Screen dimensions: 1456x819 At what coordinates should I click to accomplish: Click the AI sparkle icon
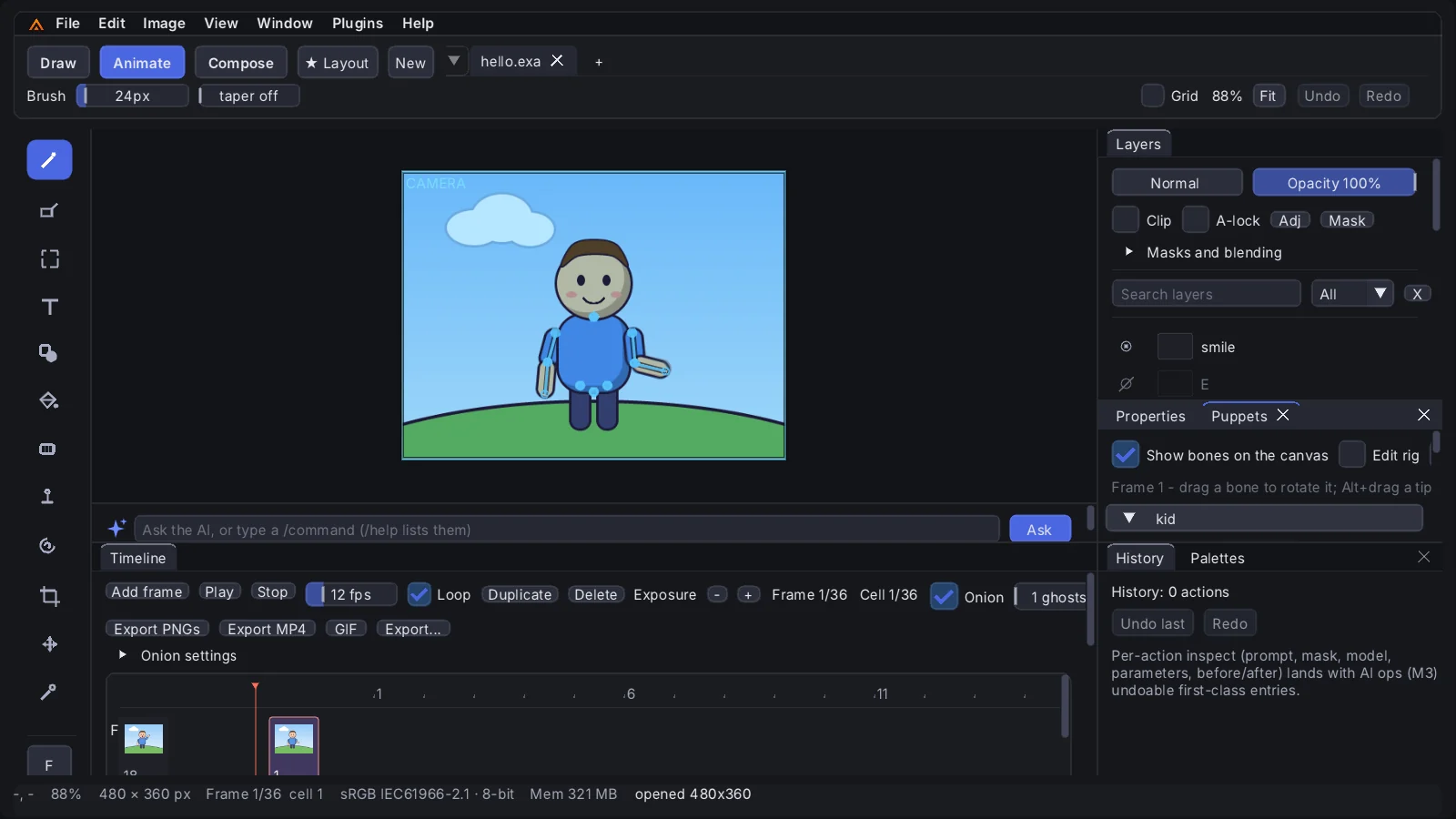117,529
